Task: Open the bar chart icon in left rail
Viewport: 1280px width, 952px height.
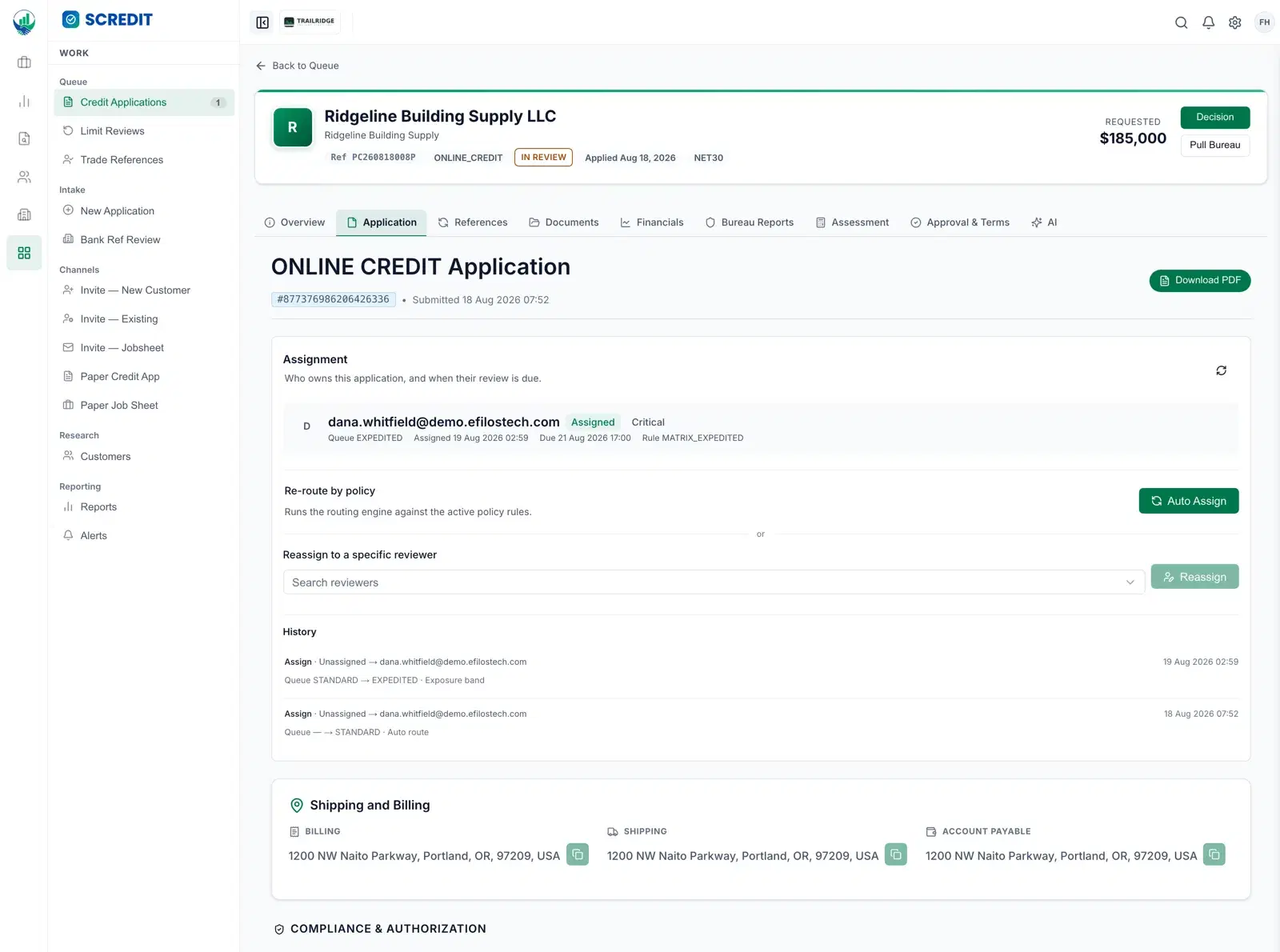Action: [24, 101]
